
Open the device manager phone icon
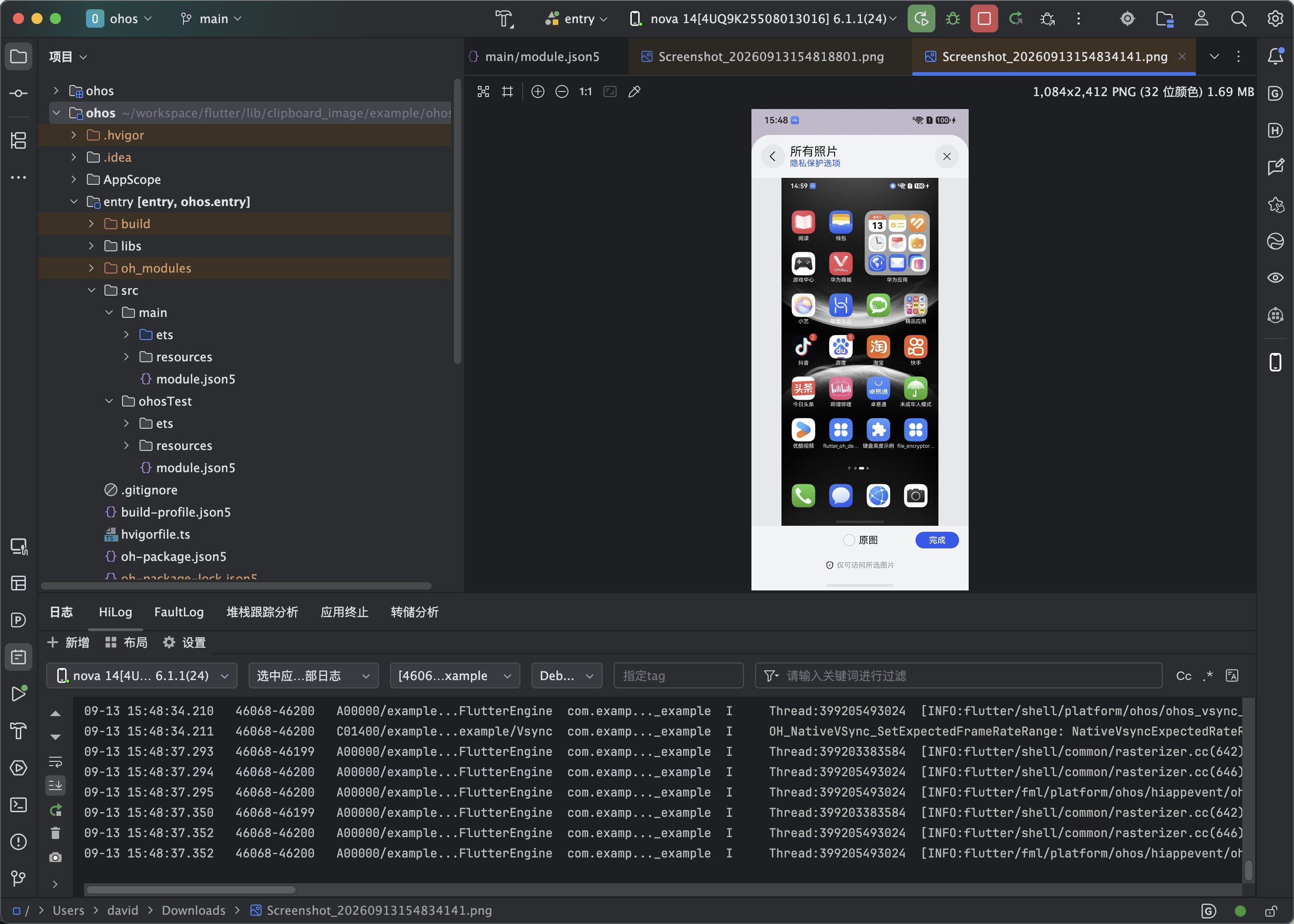[1275, 362]
